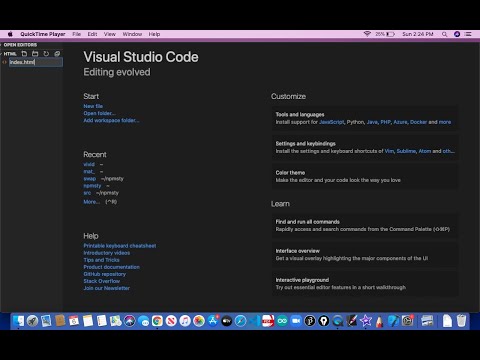Open News app from the dock
The width and height of the screenshot is (480, 360).
coord(171,321)
